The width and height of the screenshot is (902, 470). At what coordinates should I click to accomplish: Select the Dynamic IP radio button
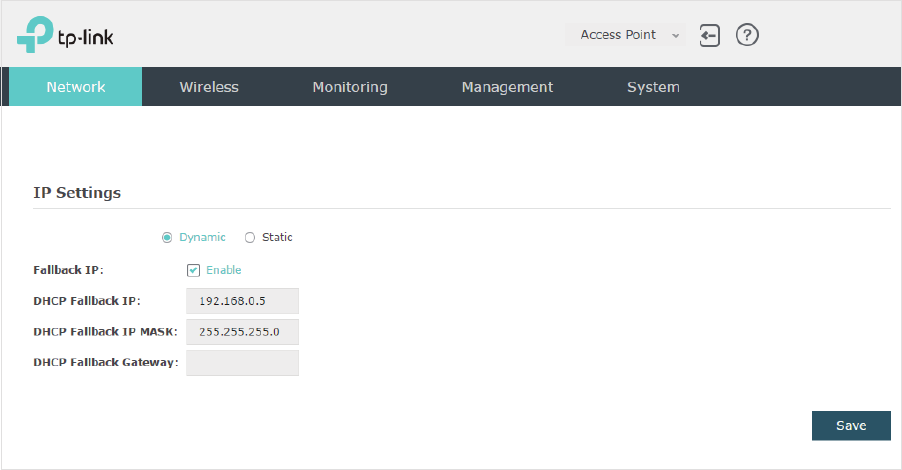pyautogui.click(x=167, y=238)
